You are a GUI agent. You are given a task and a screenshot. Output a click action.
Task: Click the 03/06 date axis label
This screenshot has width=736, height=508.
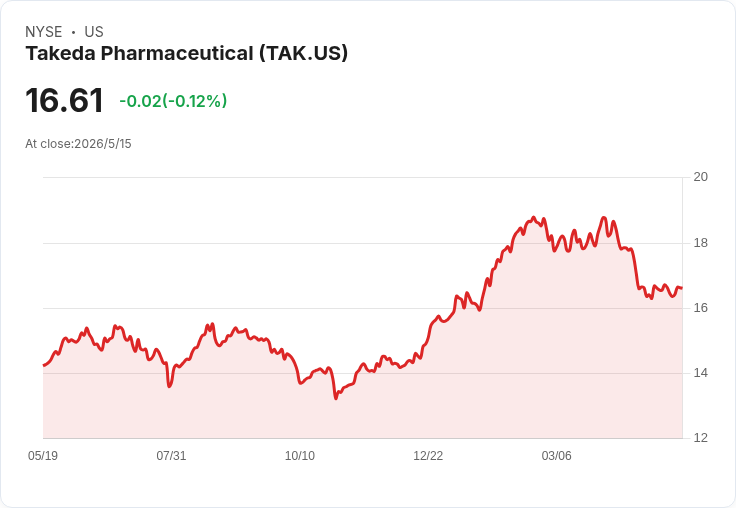pos(557,456)
